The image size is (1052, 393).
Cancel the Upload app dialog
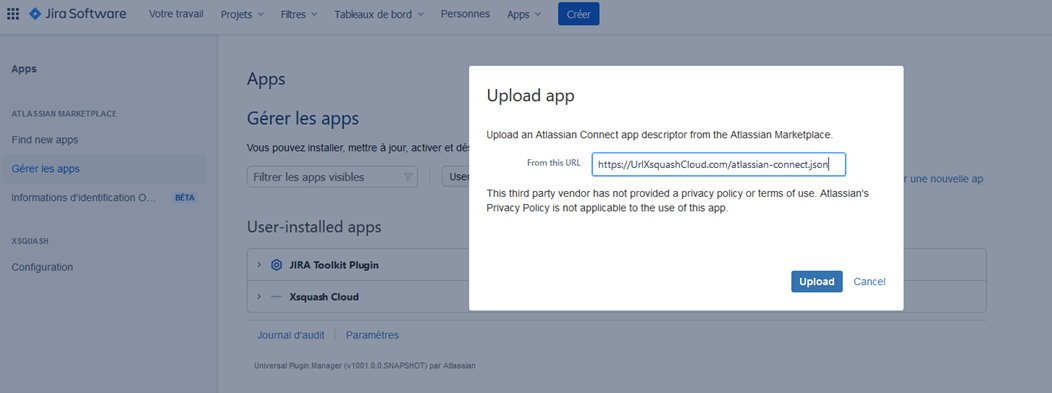pyautogui.click(x=870, y=282)
